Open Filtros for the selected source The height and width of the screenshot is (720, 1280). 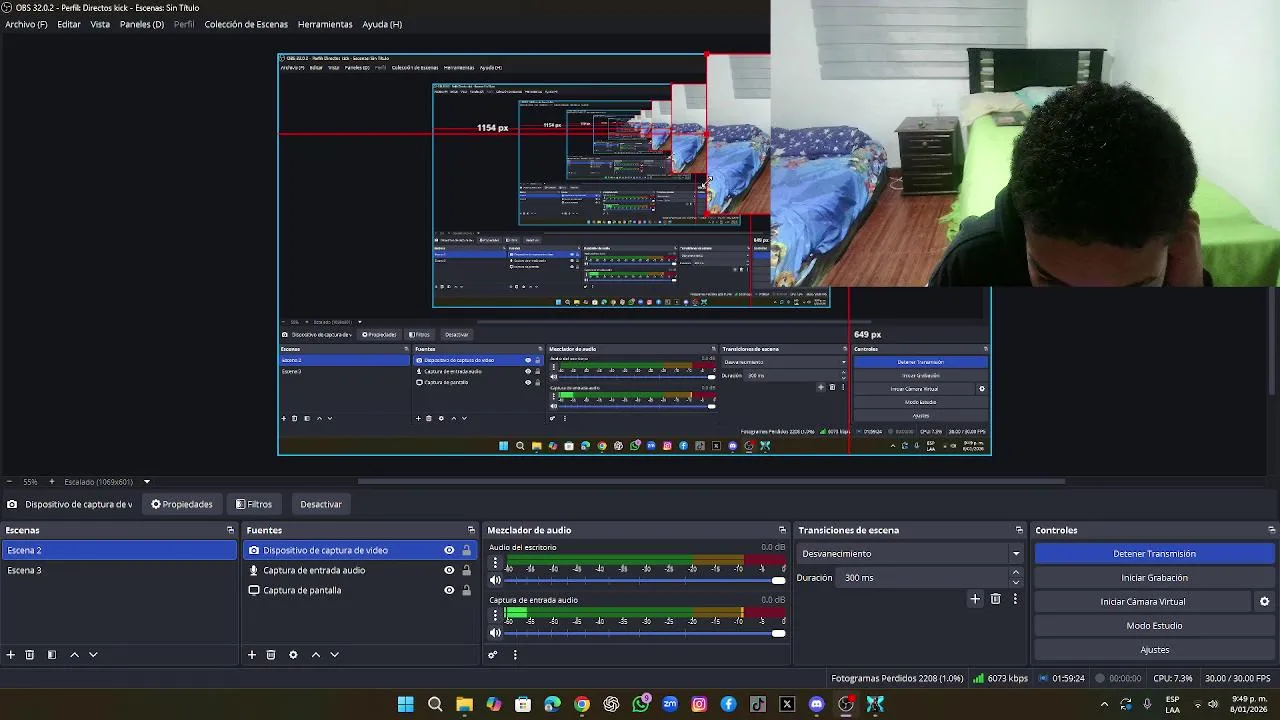coord(254,504)
